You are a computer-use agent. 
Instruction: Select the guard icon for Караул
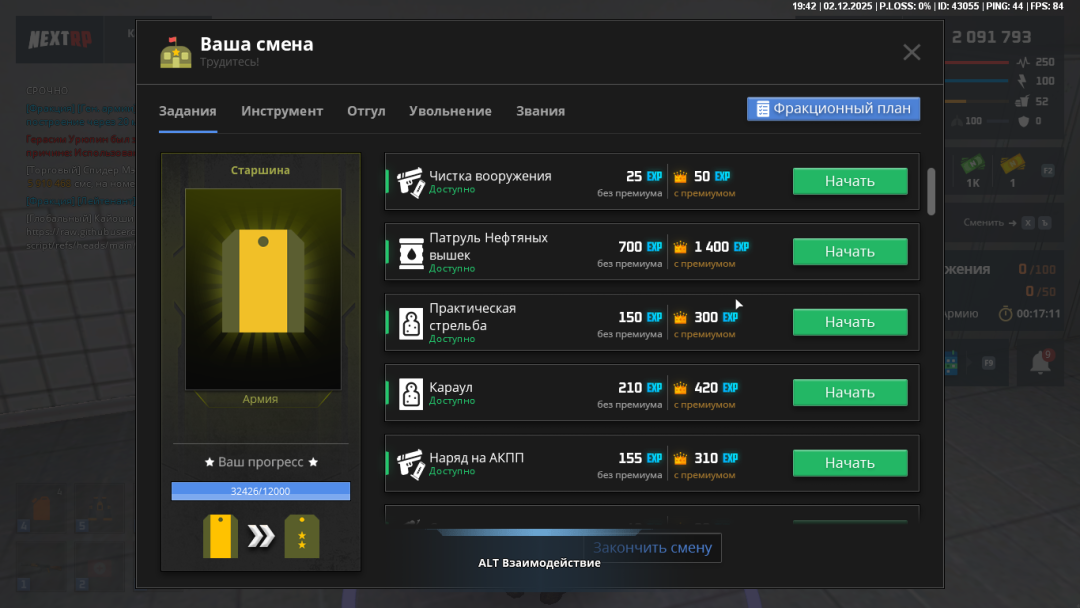click(x=409, y=392)
